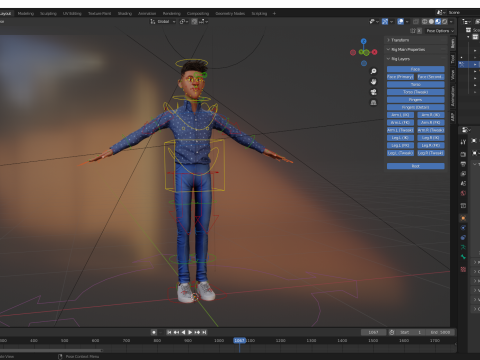Switch to material preview shading
Viewport: 480px width, 360px height.
click(x=438, y=22)
